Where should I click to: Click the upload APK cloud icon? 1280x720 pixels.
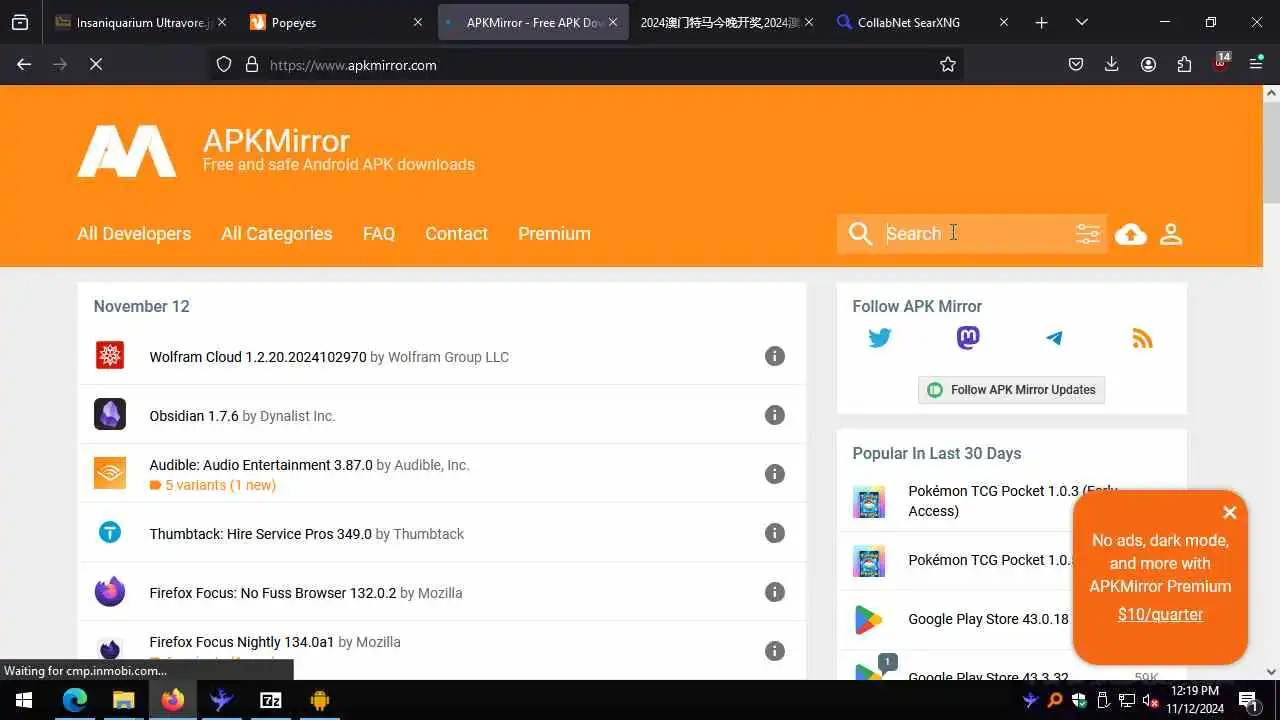[x=1131, y=234]
